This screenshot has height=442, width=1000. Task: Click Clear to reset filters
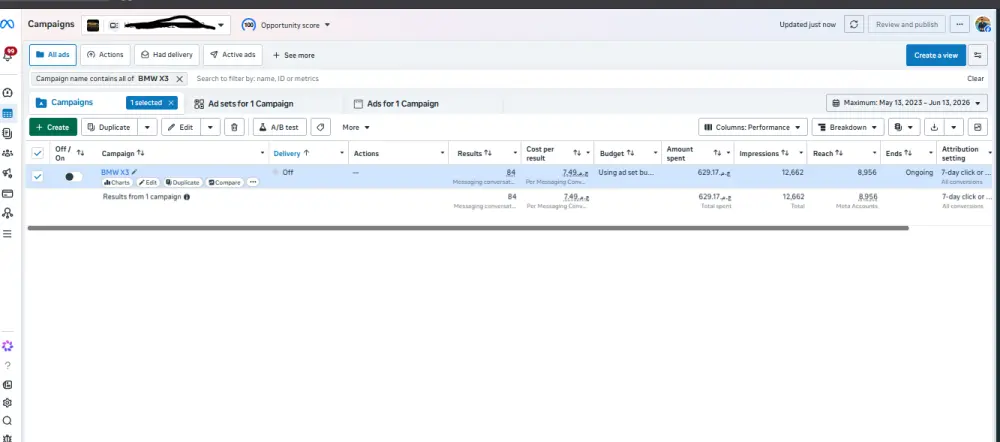975,78
